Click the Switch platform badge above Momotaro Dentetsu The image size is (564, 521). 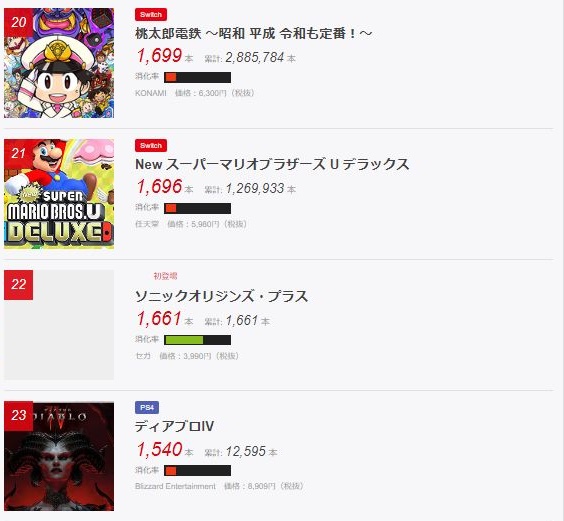[151, 15]
